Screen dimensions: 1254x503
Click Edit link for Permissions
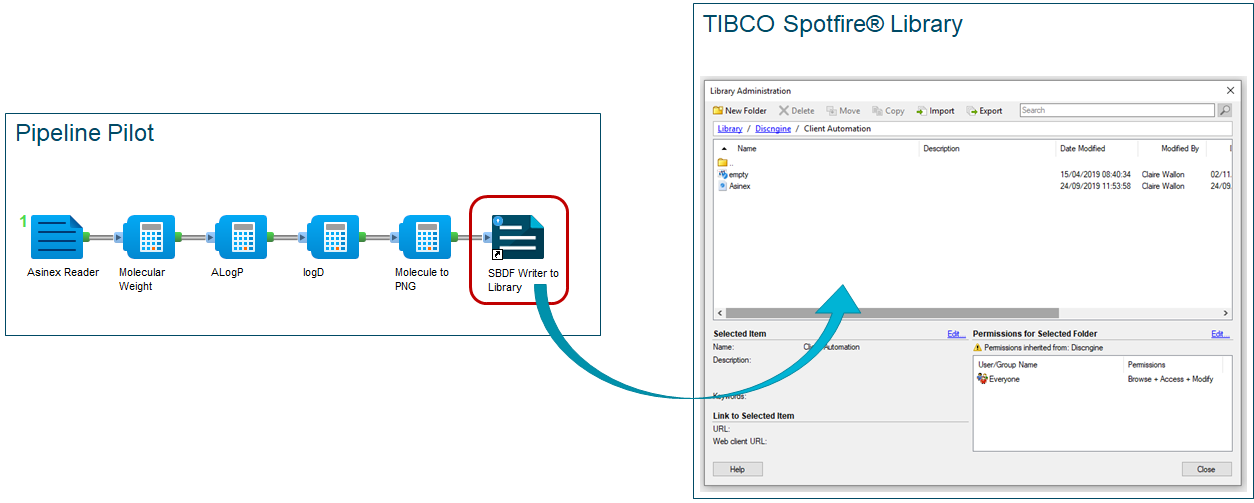coord(1220,334)
